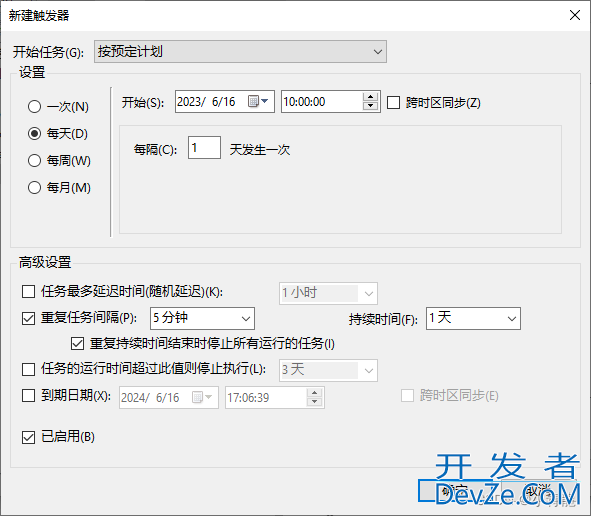Toggle the 已启用(B) checkbox
This screenshot has width=591, height=516.
28,437
